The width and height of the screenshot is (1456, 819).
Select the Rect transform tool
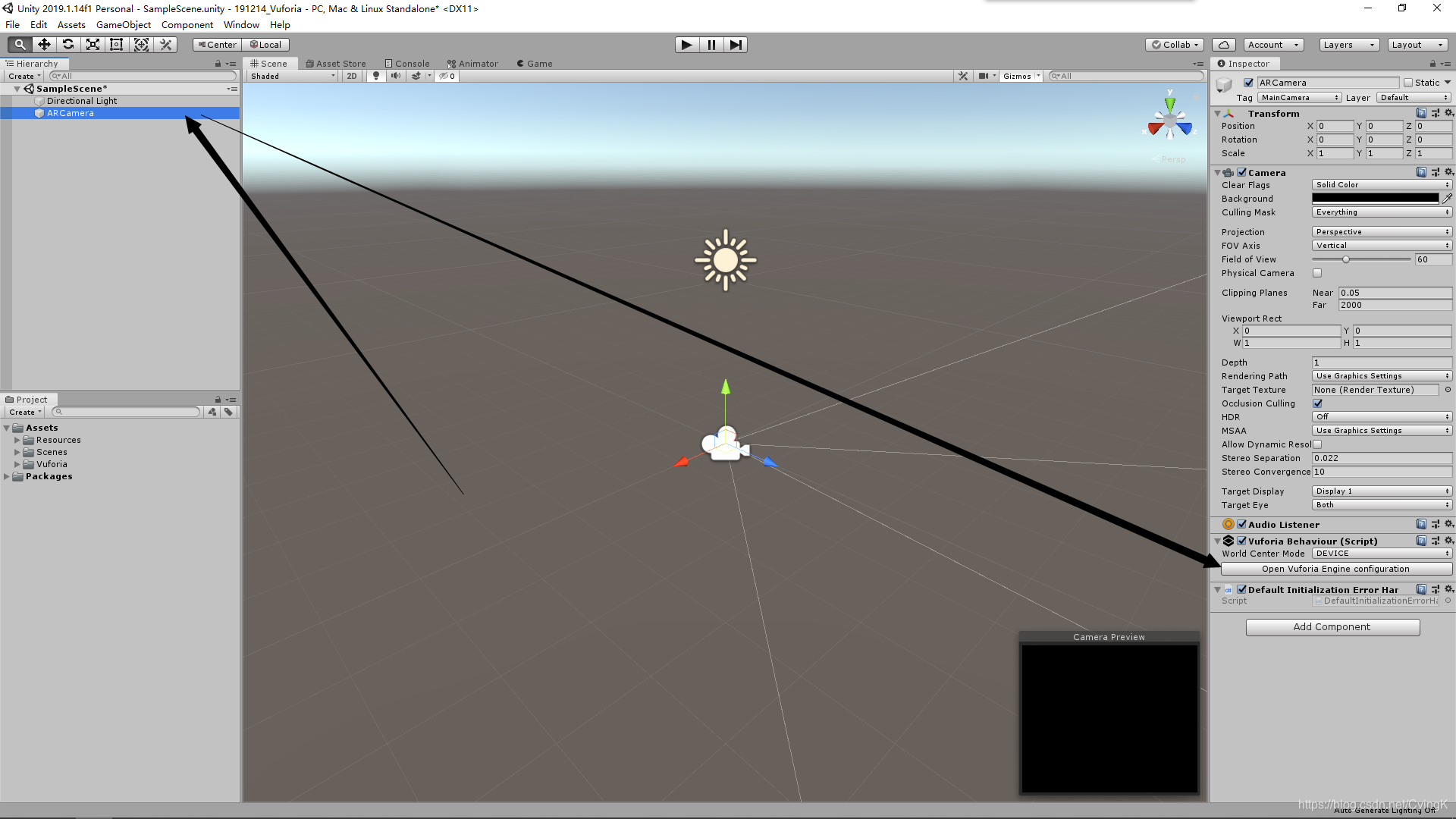(117, 45)
